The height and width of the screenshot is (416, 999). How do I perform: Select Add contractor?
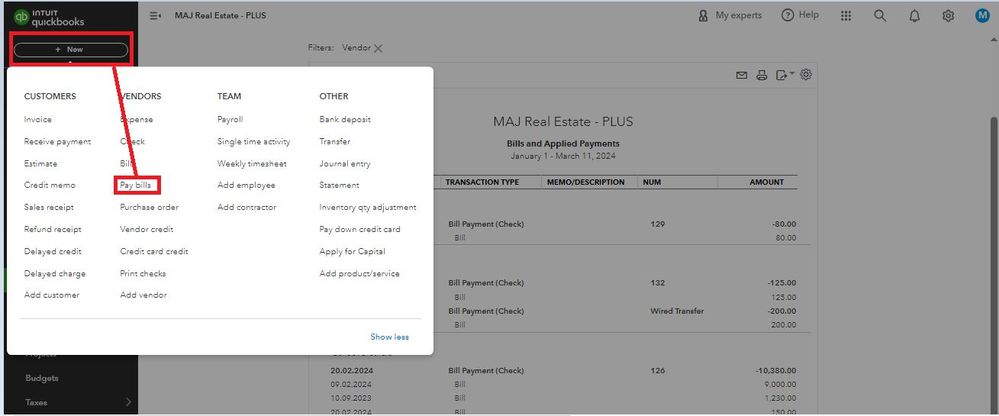click(x=247, y=207)
